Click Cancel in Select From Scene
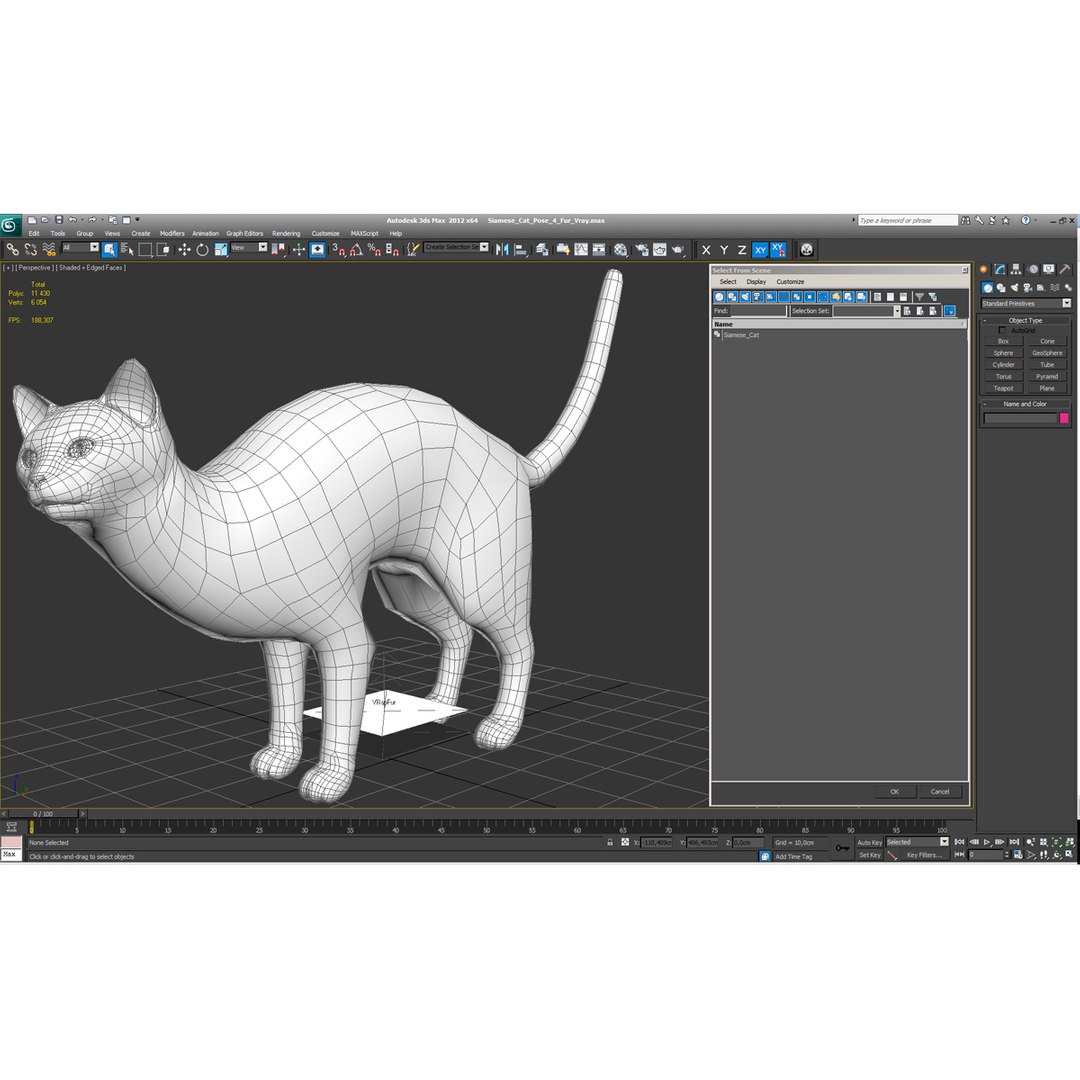Image resolution: width=1080 pixels, height=1080 pixels. [x=939, y=791]
